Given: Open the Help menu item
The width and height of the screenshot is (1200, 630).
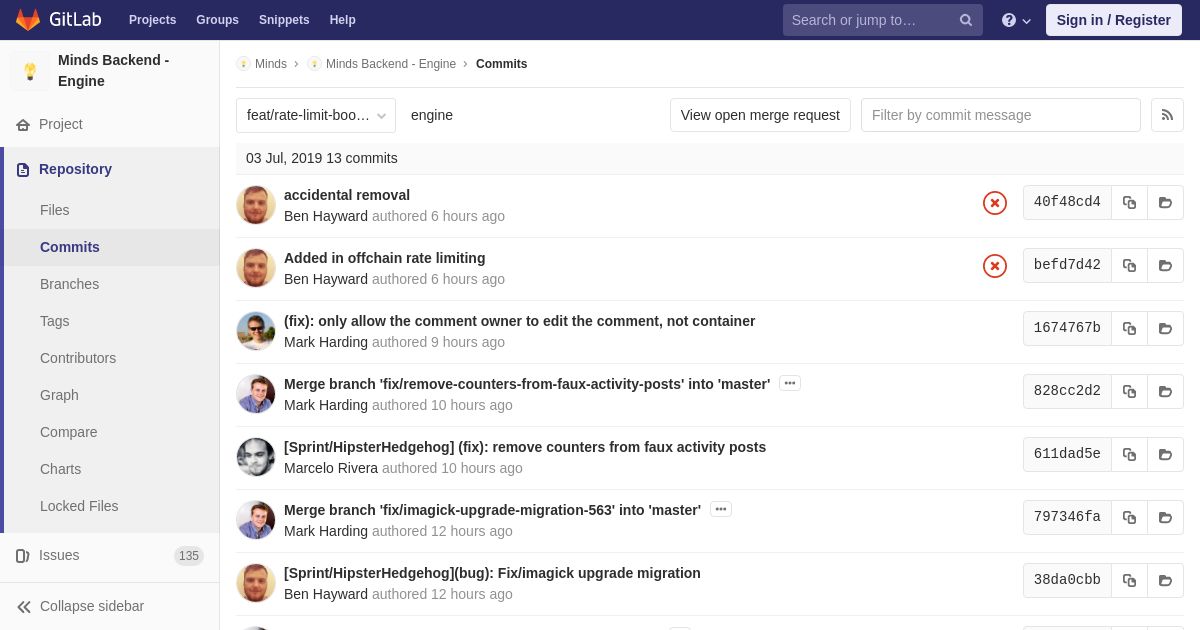Looking at the screenshot, I should pos(343,20).
